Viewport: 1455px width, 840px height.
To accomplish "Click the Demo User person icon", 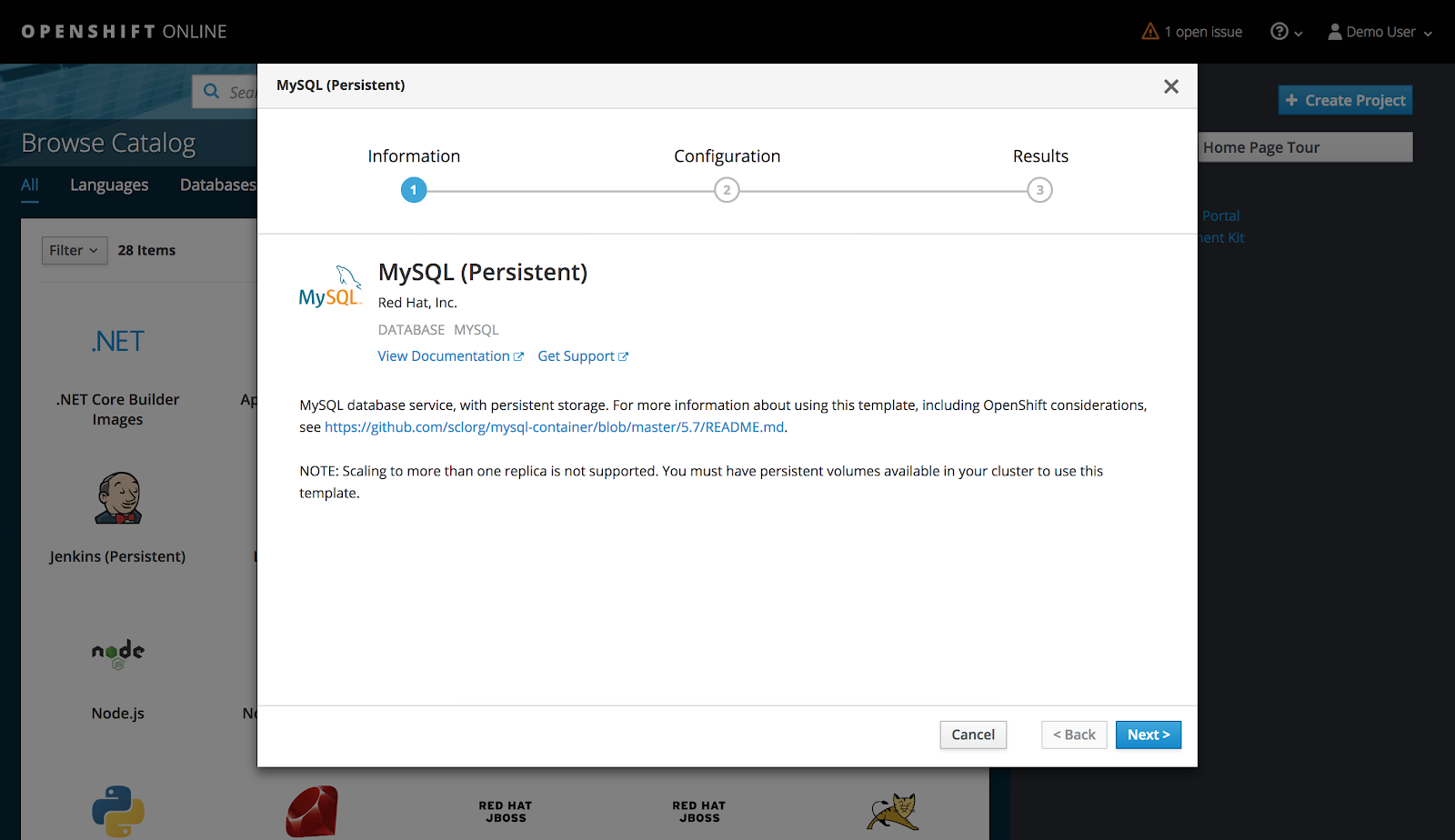I will [x=1335, y=32].
